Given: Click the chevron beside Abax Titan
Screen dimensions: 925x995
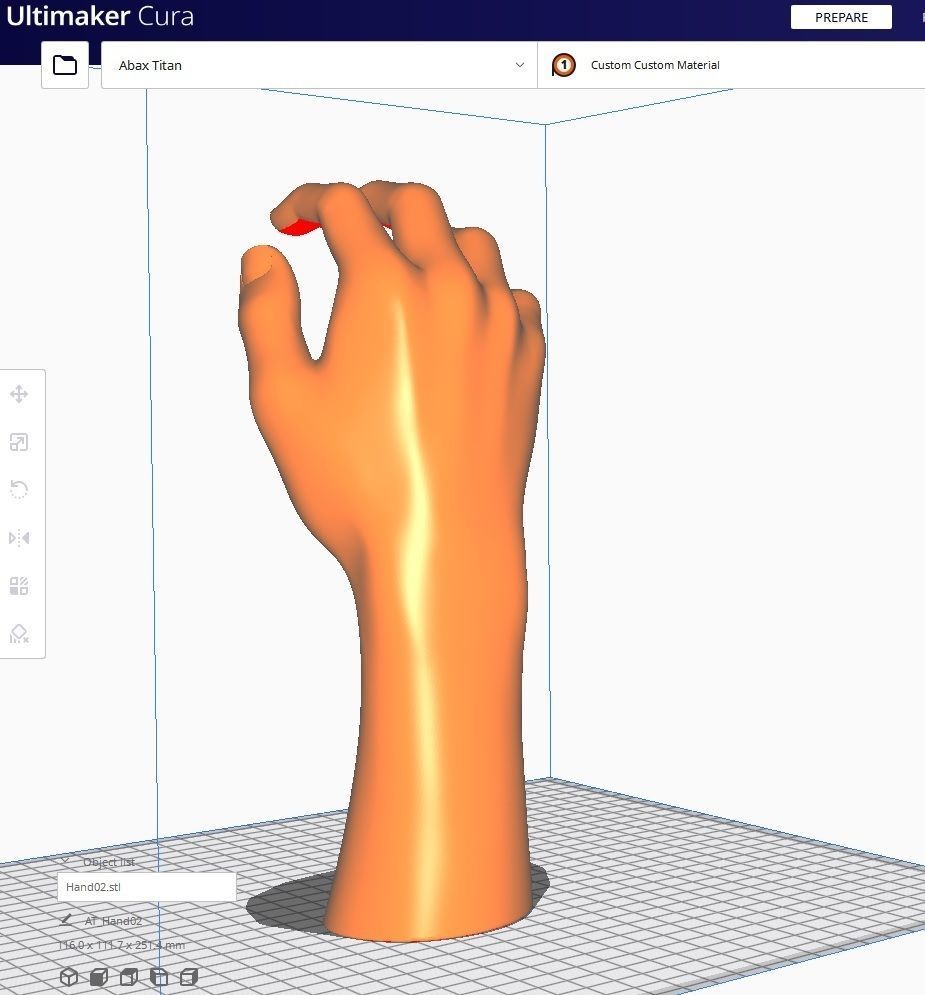Looking at the screenshot, I should click(520, 65).
